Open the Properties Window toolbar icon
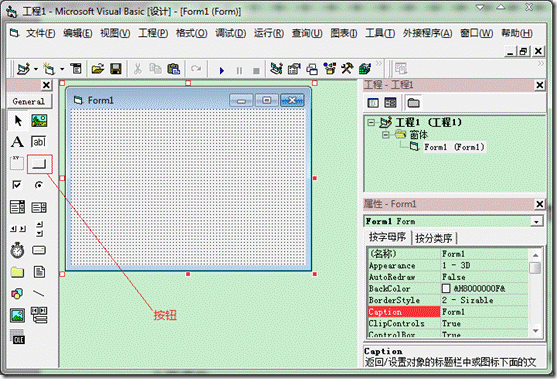The height and width of the screenshot is (379, 557). point(294,69)
